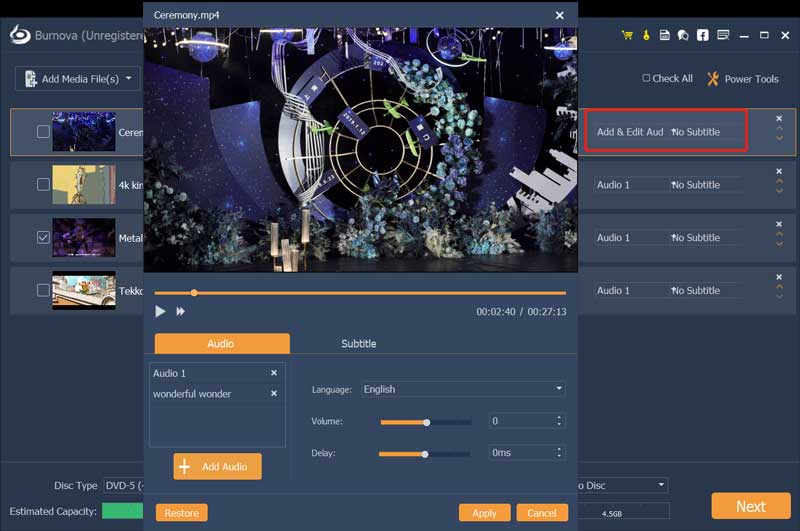Open the Facebook share icon
This screenshot has width=800, height=531.
click(x=703, y=35)
